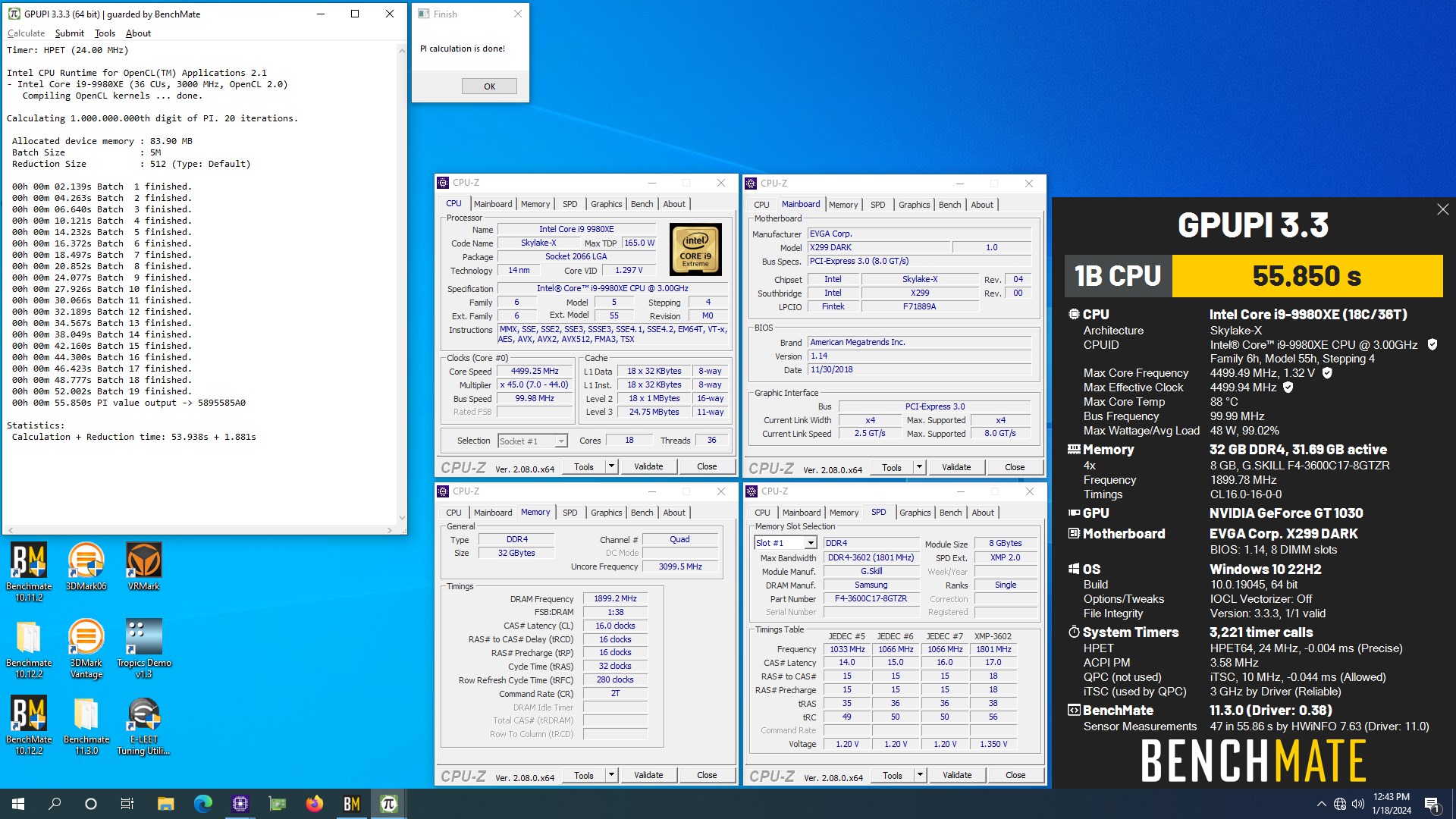Viewport: 1456px width, 819px height.
Task: Show hidden system tray icons
Action: click(x=1322, y=804)
